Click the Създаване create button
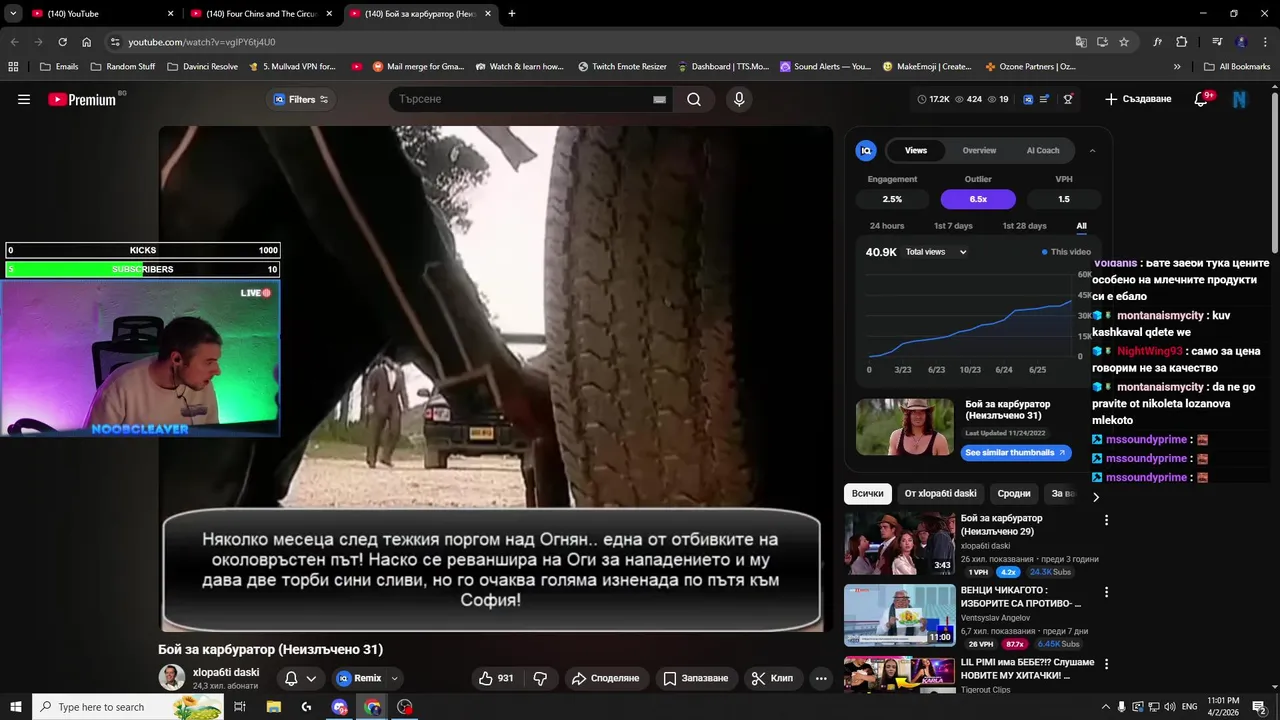The width and height of the screenshot is (1280, 720). 1138,99
